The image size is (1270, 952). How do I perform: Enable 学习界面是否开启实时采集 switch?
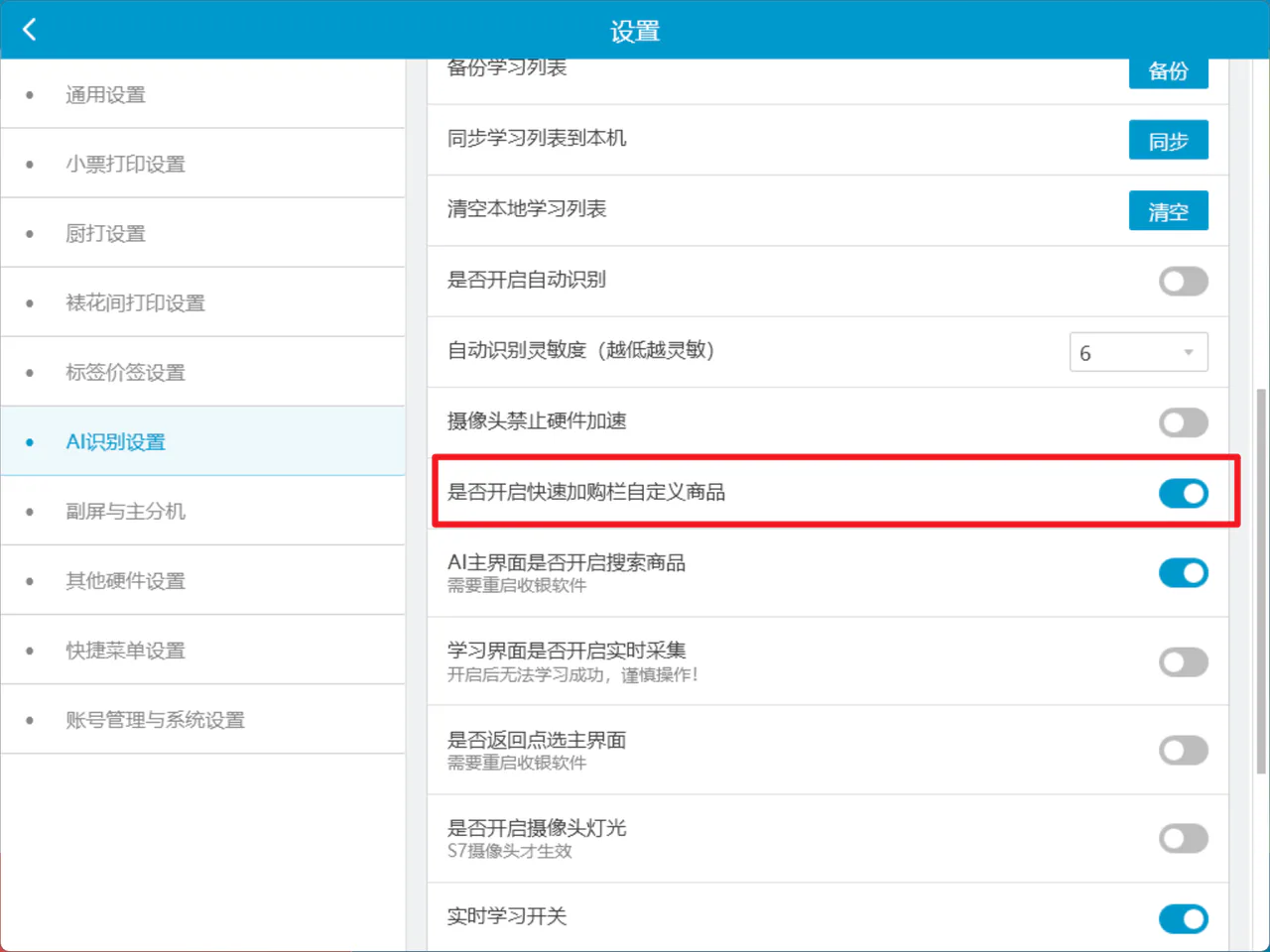(x=1184, y=661)
